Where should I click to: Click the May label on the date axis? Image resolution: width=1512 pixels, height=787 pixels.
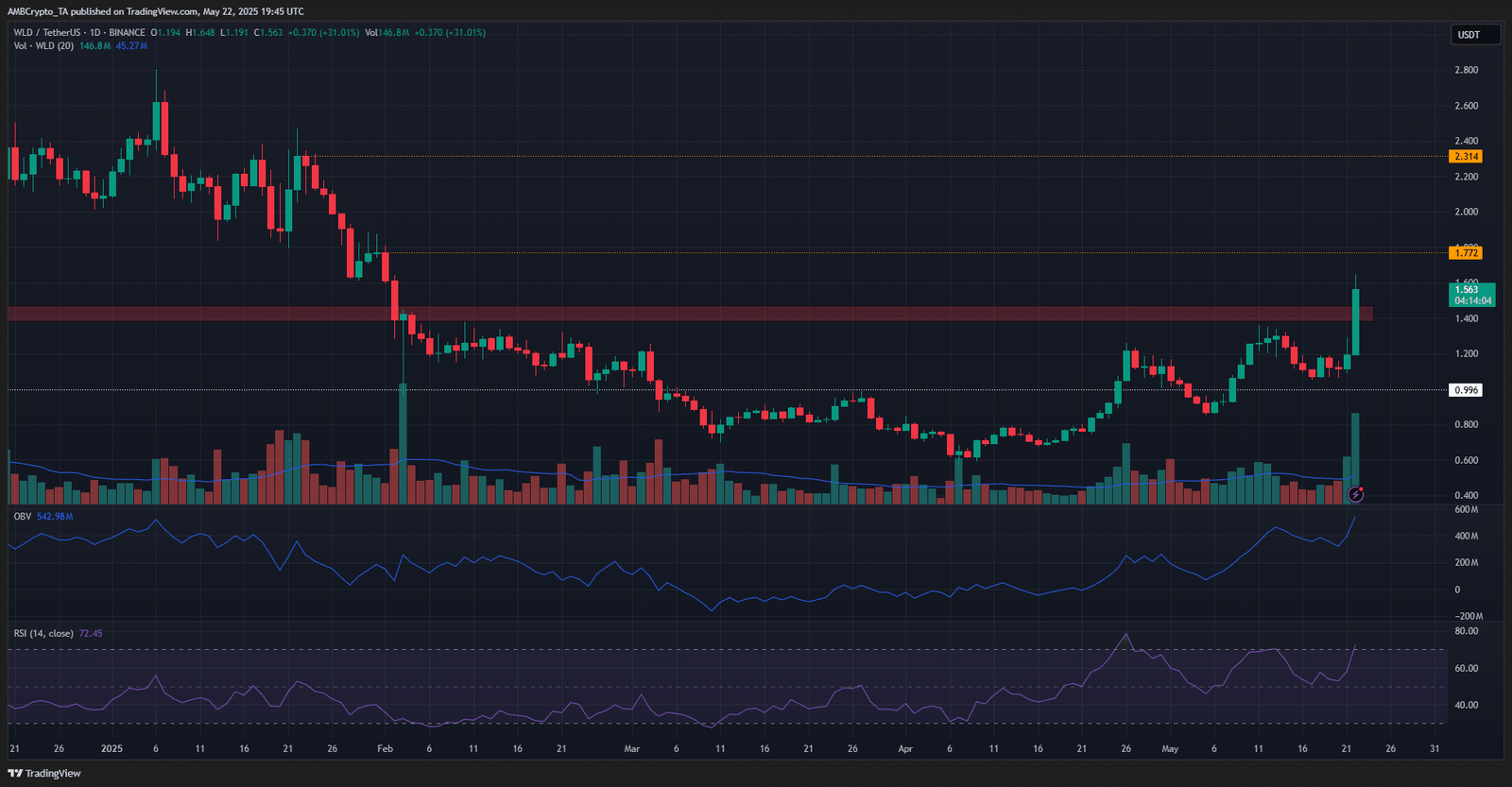pos(1170,749)
